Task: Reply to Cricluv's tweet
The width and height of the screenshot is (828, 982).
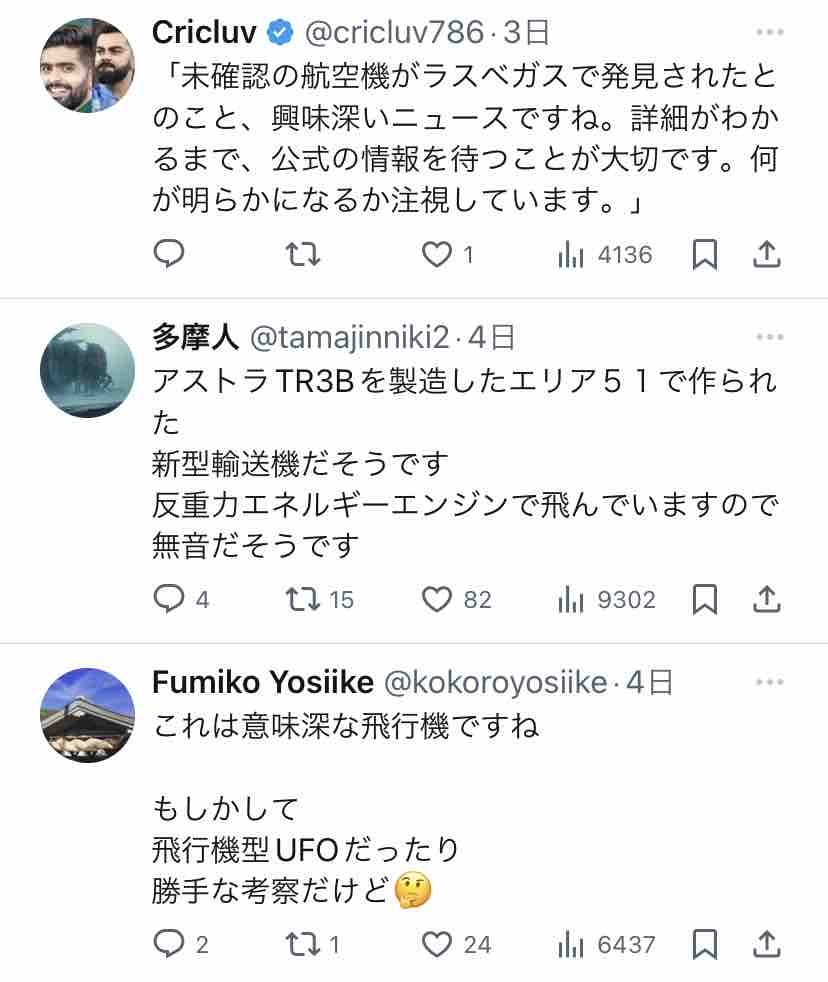Action: (x=169, y=255)
